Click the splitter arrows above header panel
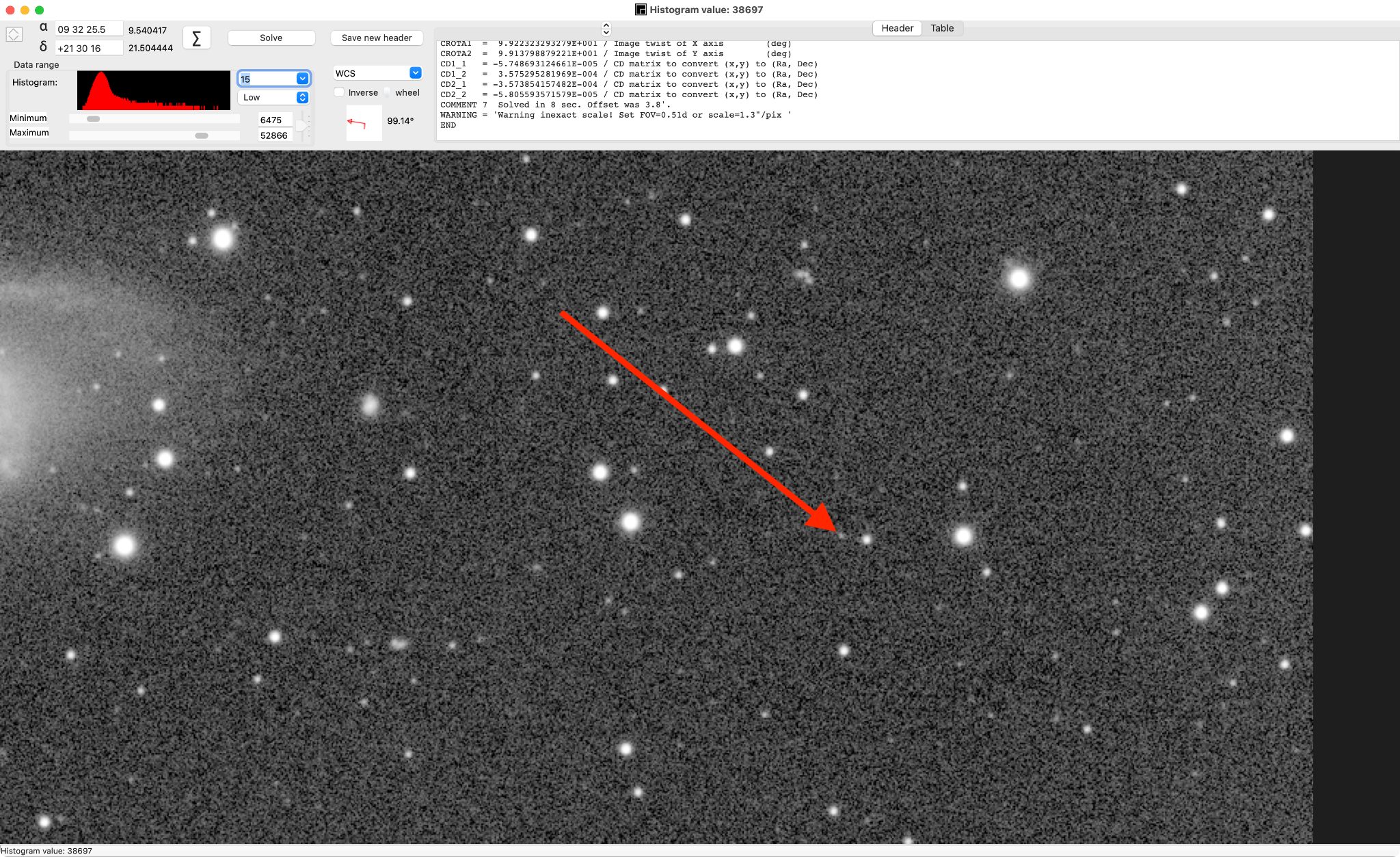This screenshot has width=1400, height=857. coord(606,29)
